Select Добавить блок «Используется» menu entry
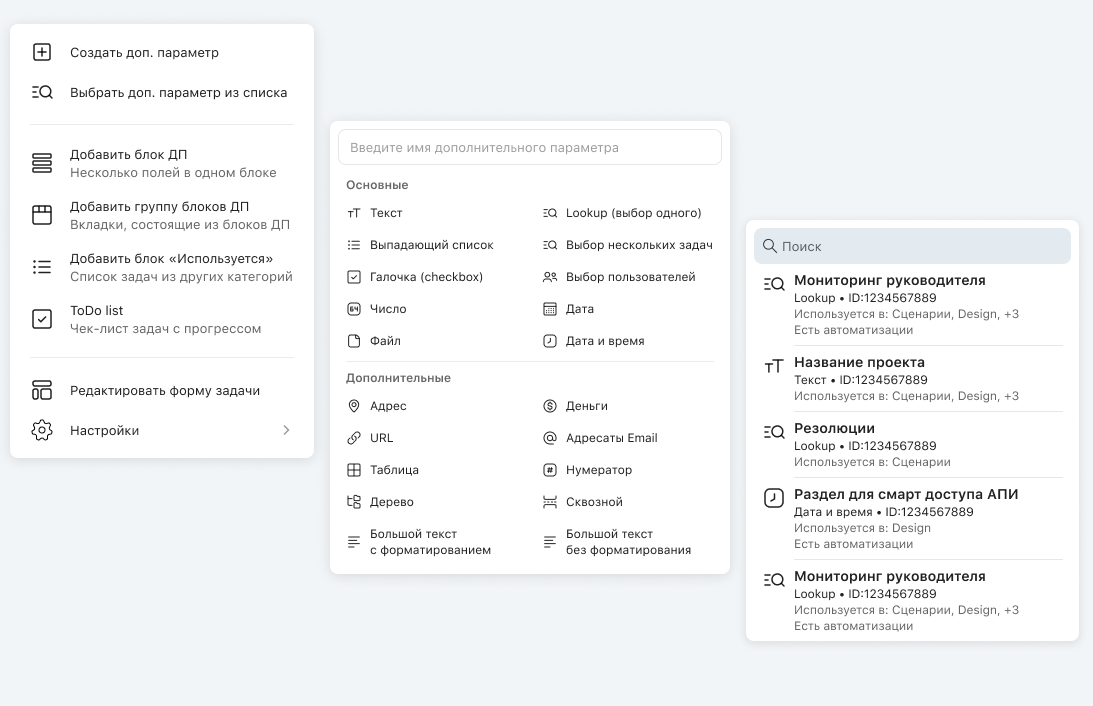This screenshot has width=1093, height=706. coord(171,267)
